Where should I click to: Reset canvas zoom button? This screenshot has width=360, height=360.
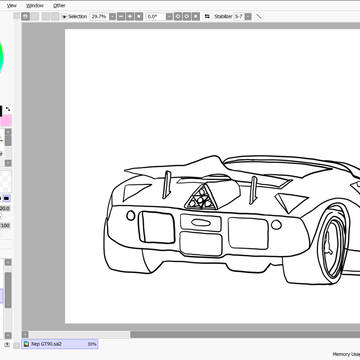139,16
